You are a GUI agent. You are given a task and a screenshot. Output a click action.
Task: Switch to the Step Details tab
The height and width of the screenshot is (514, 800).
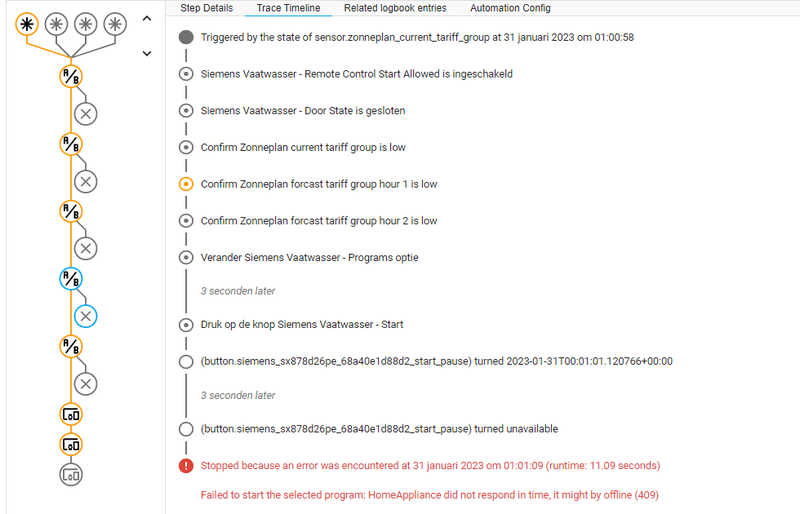[x=205, y=8]
